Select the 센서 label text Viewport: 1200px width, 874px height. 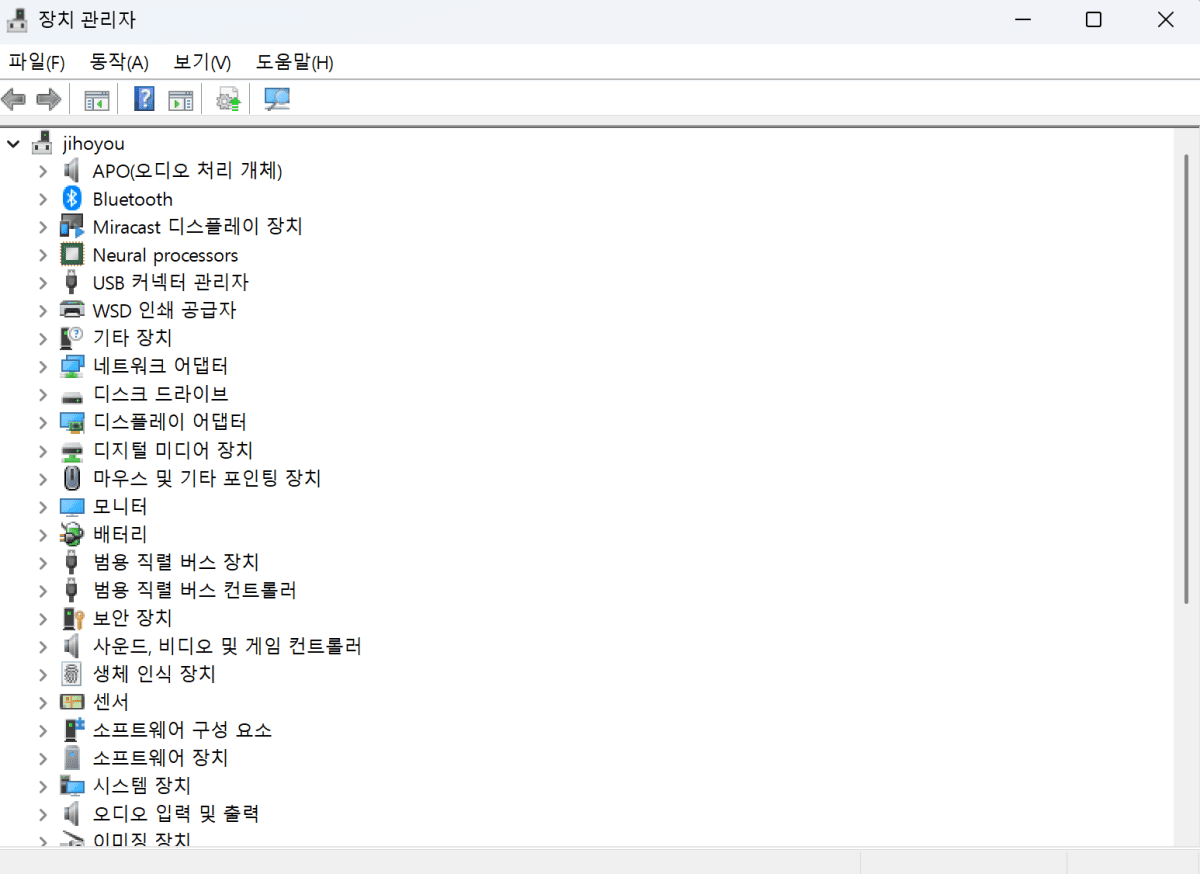[111, 702]
